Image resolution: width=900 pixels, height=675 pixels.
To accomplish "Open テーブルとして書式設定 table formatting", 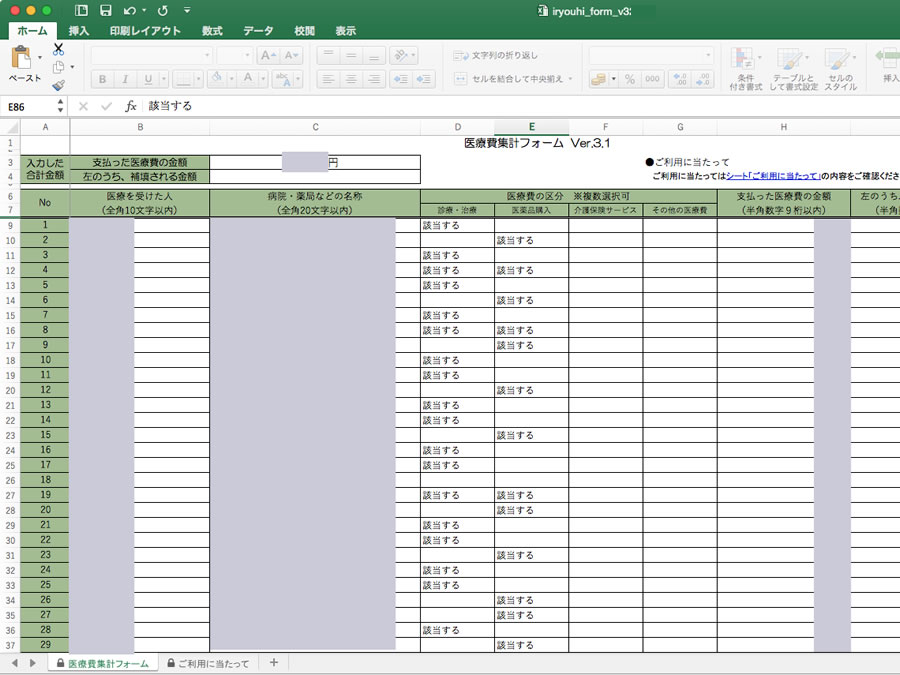I will 793,69.
